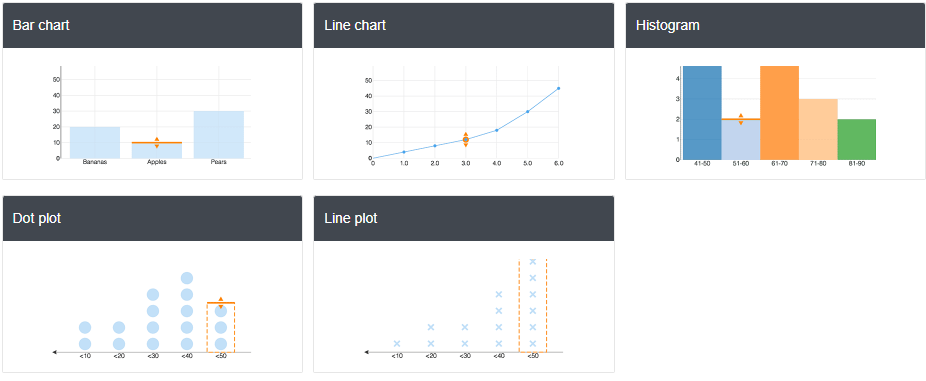
Task: Select the dark blue 41-50 histogram bar
Action: (x=702, y=112)
